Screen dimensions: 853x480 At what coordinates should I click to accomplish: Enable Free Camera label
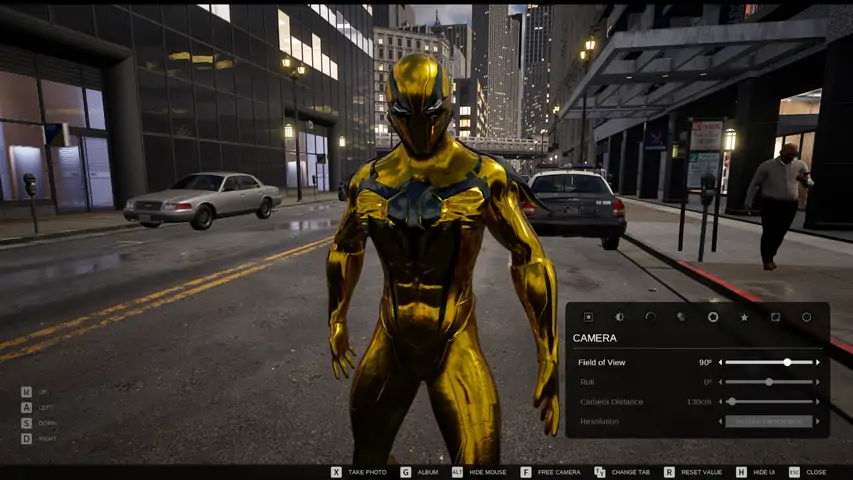tap(559, 472)
